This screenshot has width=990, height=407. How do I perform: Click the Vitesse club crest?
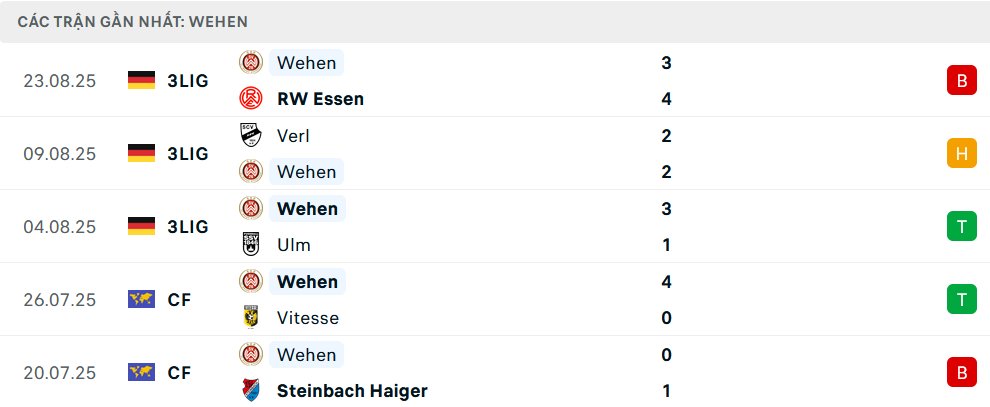(249, 317)
